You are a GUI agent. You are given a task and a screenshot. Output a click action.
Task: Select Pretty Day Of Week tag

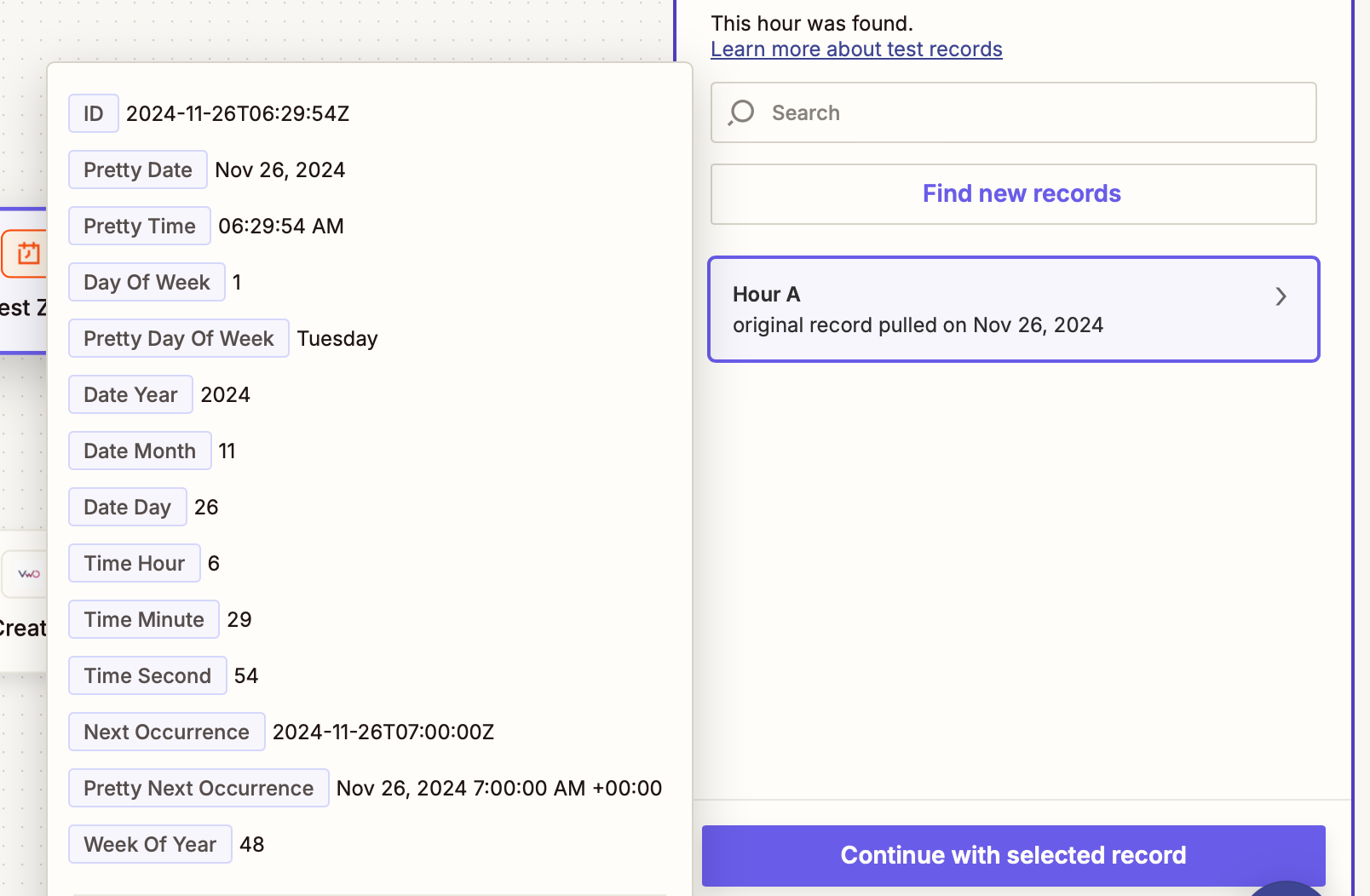coord(179,338)
